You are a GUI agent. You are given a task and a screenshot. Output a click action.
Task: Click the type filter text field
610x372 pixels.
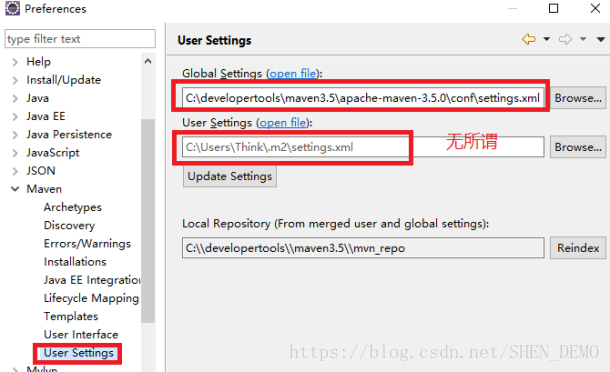tap(80, 39)
